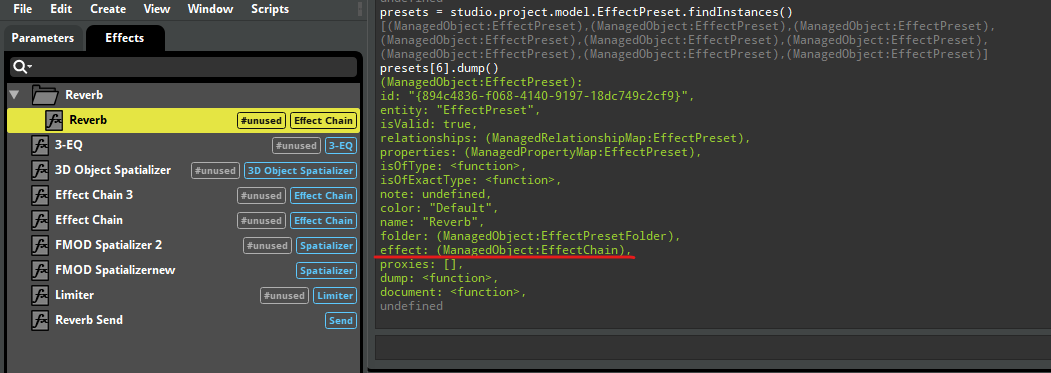Viewport: 1051px width, 373px height.
Task: Open the Window menu
Action: click(210, 9)
